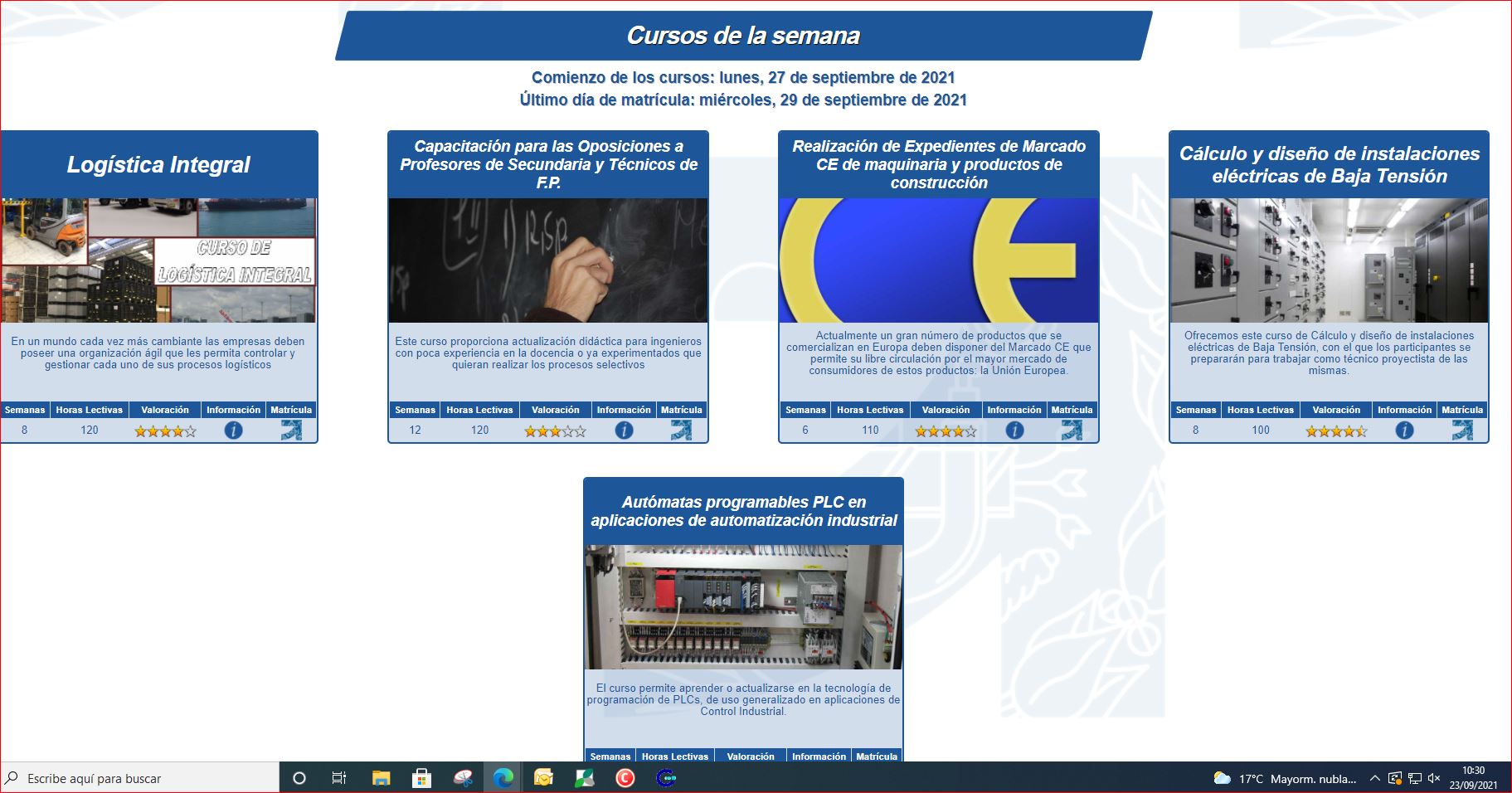Open information icon for Marcado CE course
1512x793 pixels.
pos(1014,431)
